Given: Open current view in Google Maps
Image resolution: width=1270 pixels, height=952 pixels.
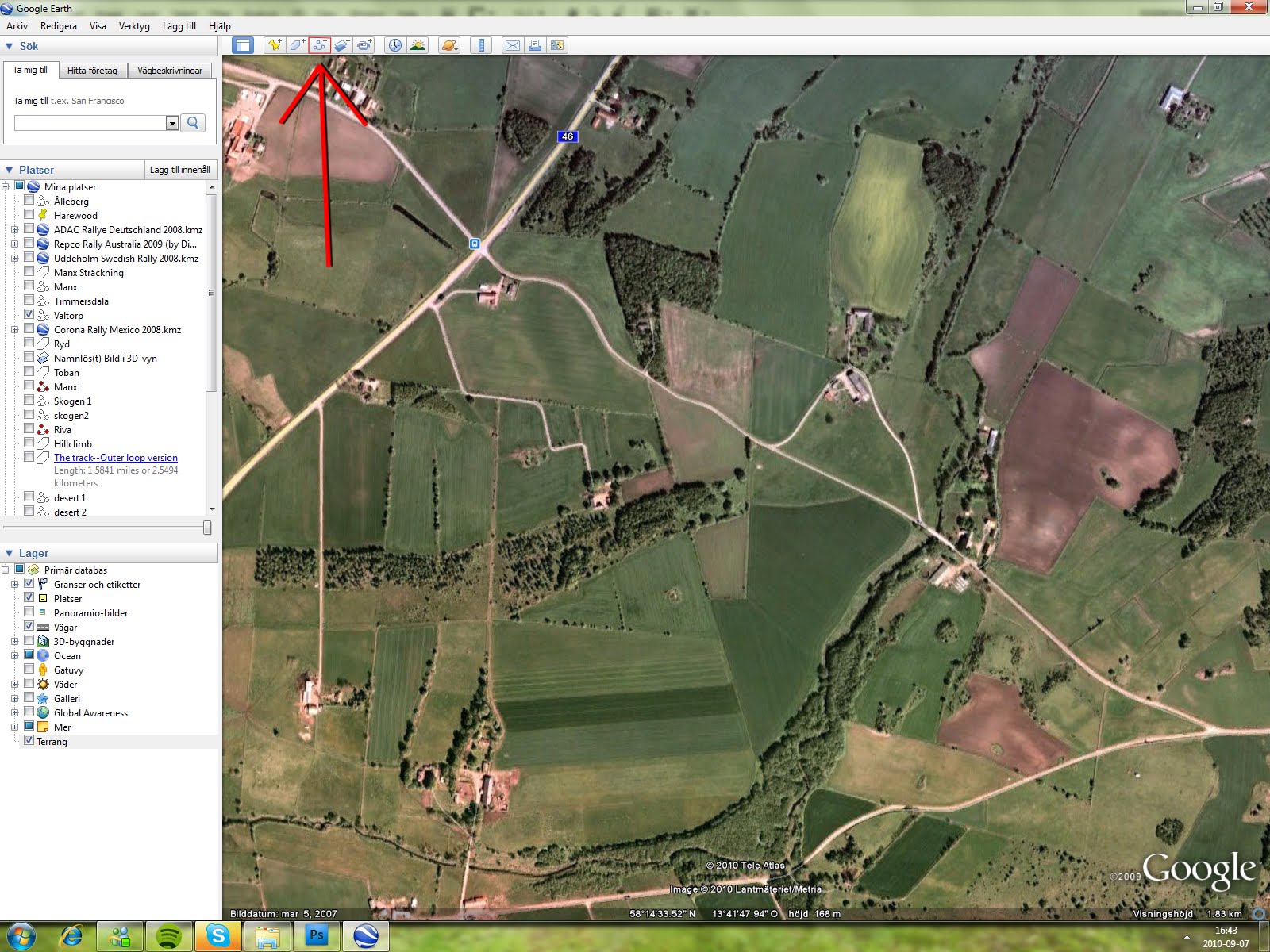Looking at the screenshot, I should click(x=557, y=45).
